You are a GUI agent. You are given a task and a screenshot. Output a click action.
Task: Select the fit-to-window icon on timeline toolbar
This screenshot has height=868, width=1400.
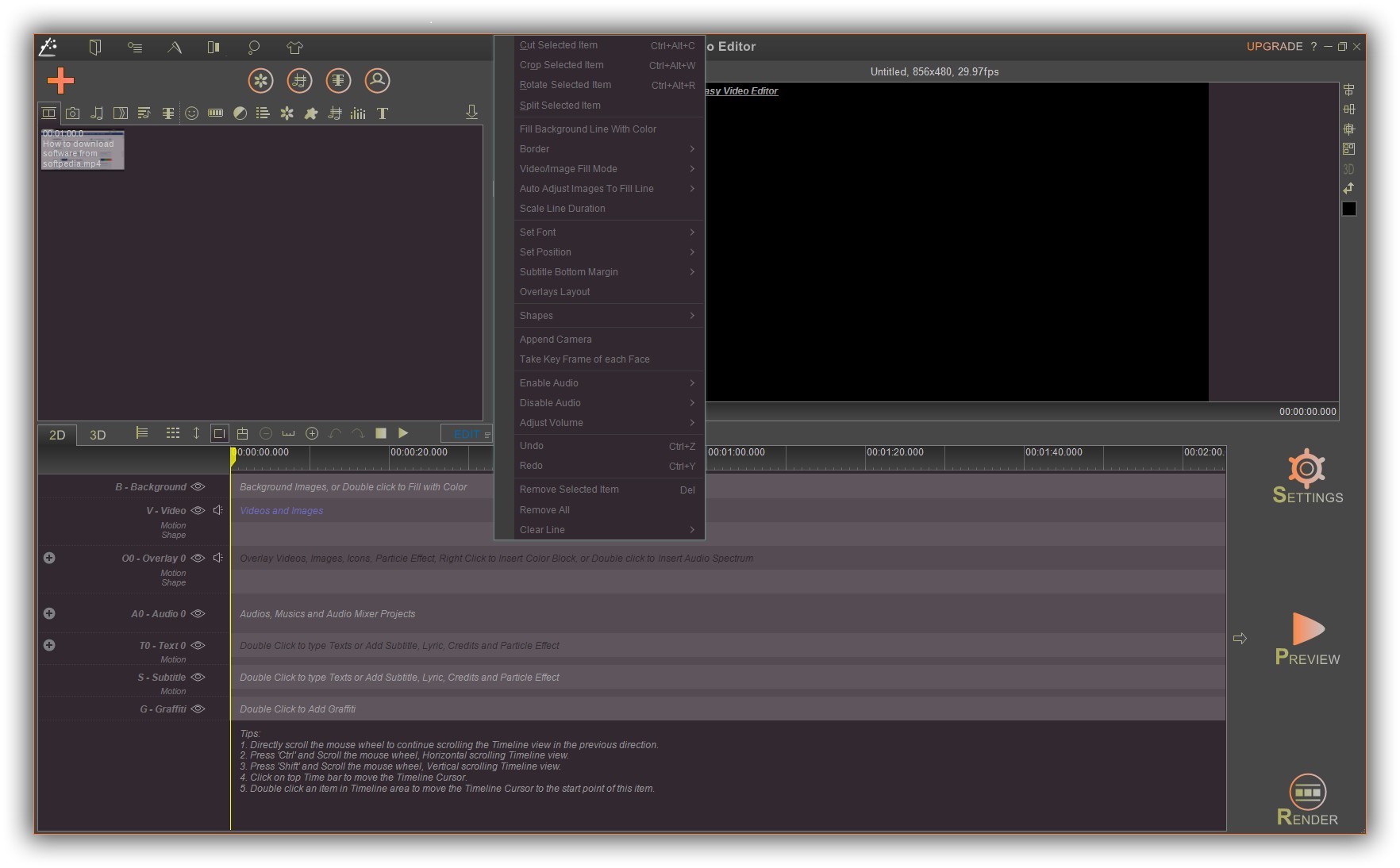click(219, 434)
